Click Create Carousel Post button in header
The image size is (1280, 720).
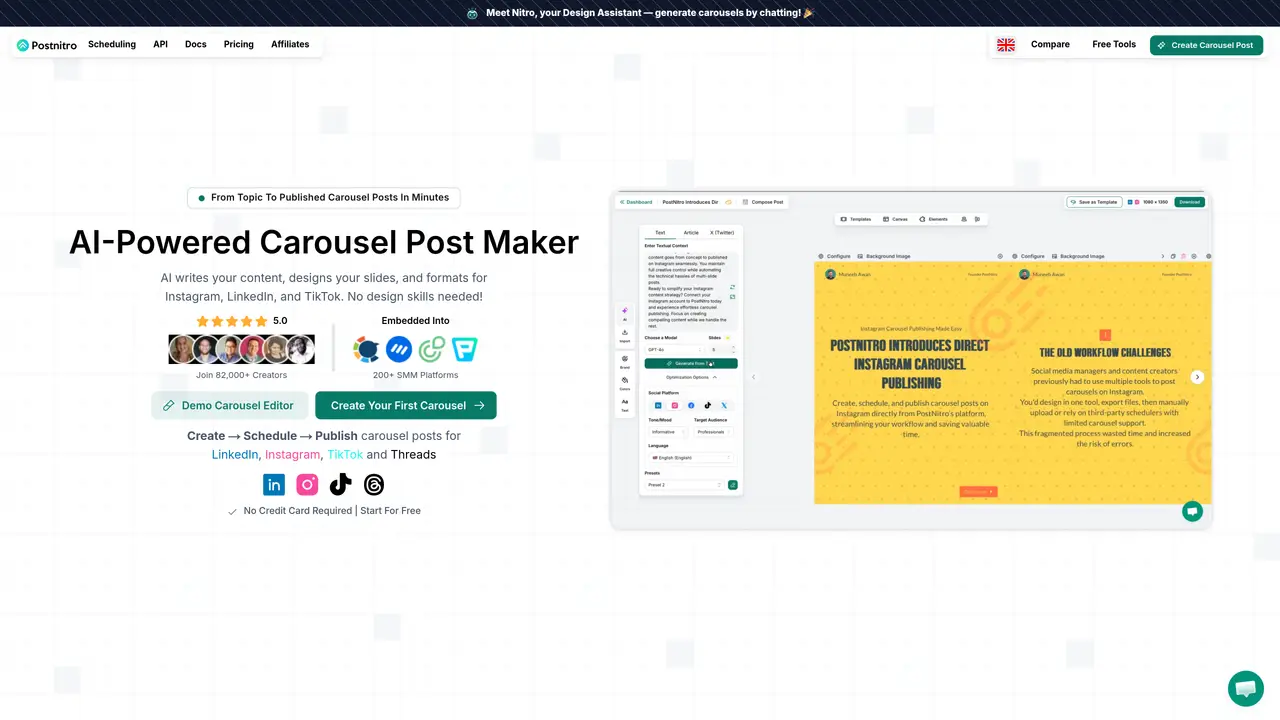pyautogui.click(x=1206, y=45)
